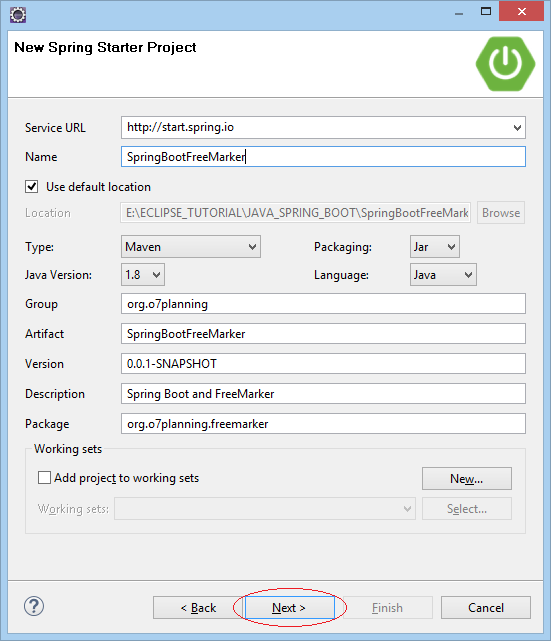Open the Packaging Jar dropdown

[435, 247]
